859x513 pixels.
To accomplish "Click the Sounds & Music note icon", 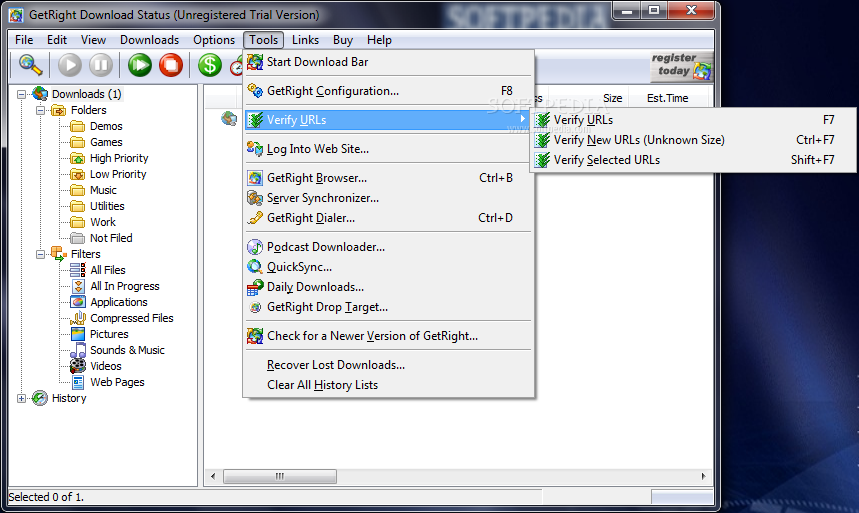I will [78, 350].
